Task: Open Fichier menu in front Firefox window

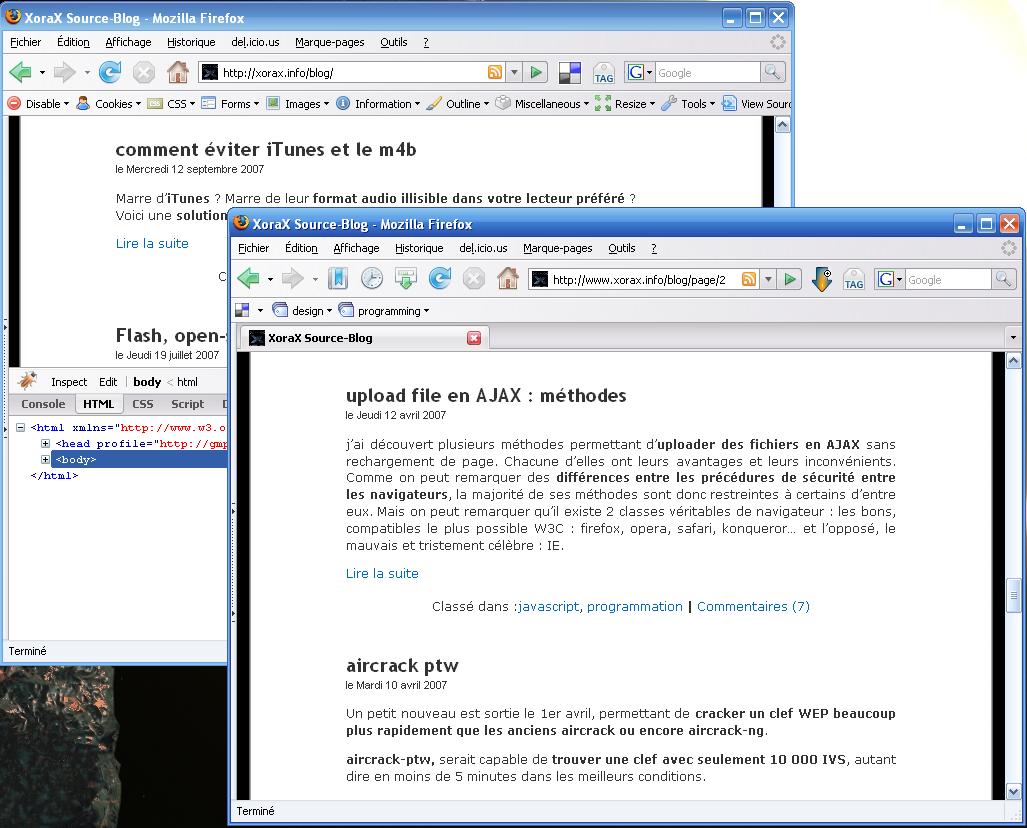Action: pos(253,248)
